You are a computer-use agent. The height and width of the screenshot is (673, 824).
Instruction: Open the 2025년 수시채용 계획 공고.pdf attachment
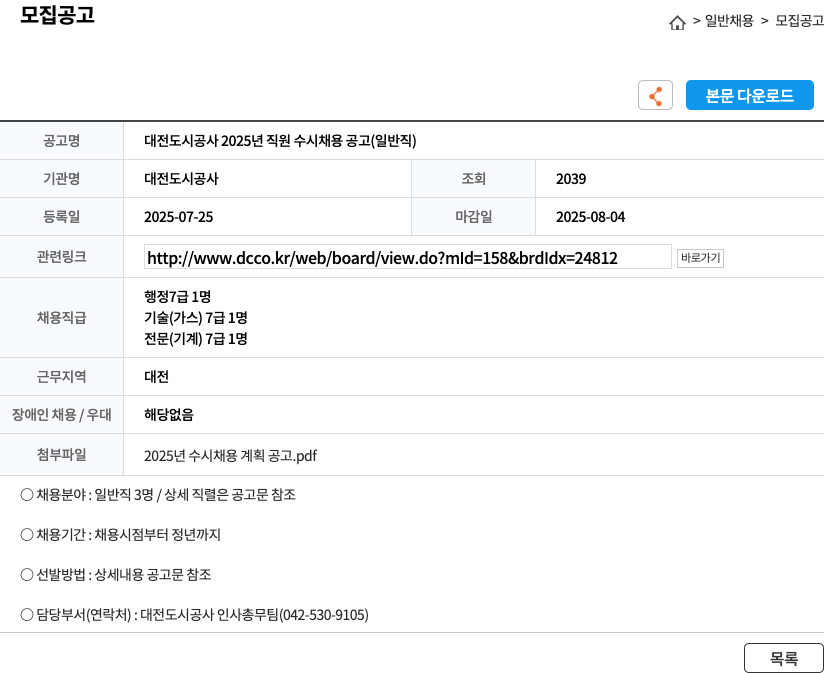point(230,455)
